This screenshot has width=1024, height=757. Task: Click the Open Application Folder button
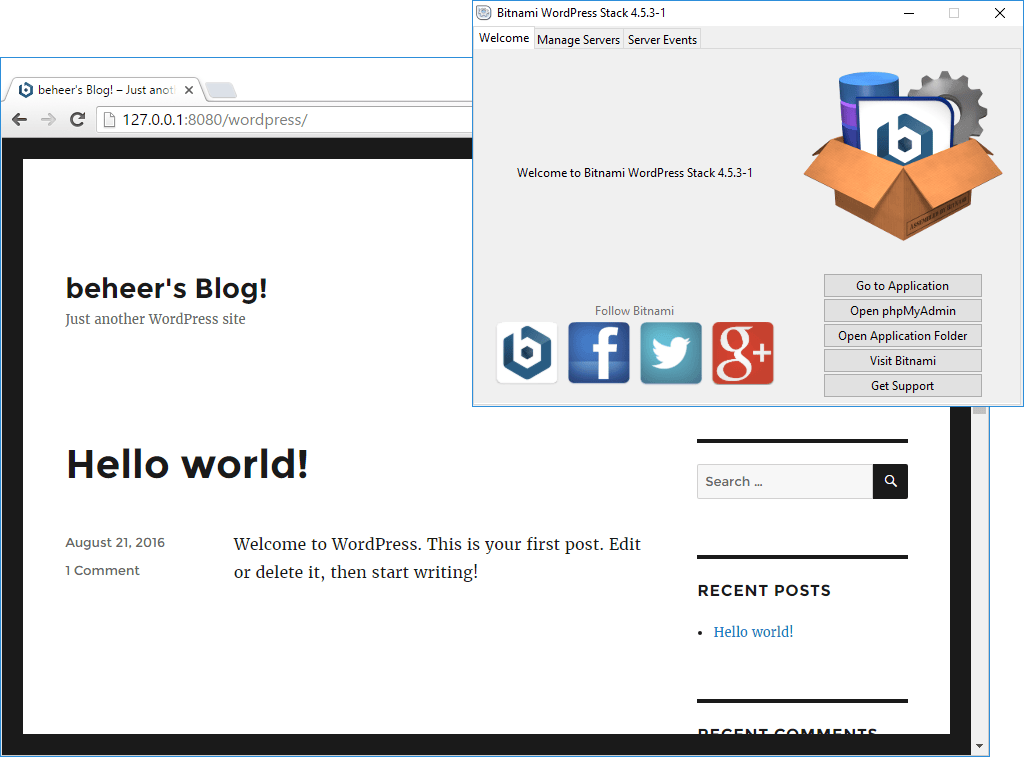(x=903, y=336)
